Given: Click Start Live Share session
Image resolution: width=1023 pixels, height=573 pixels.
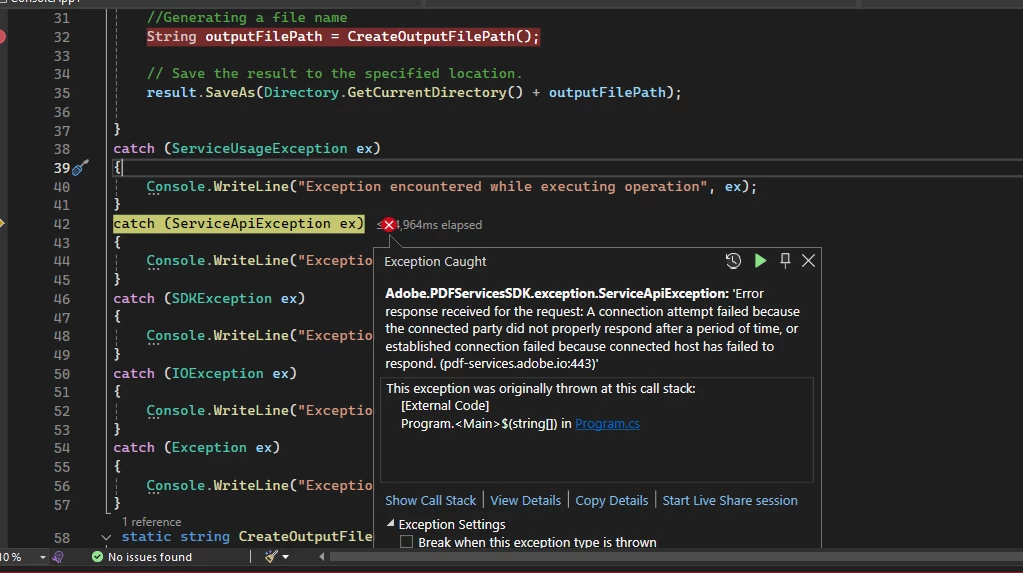Looking at the screenshot, I should (x=729, y=501).
